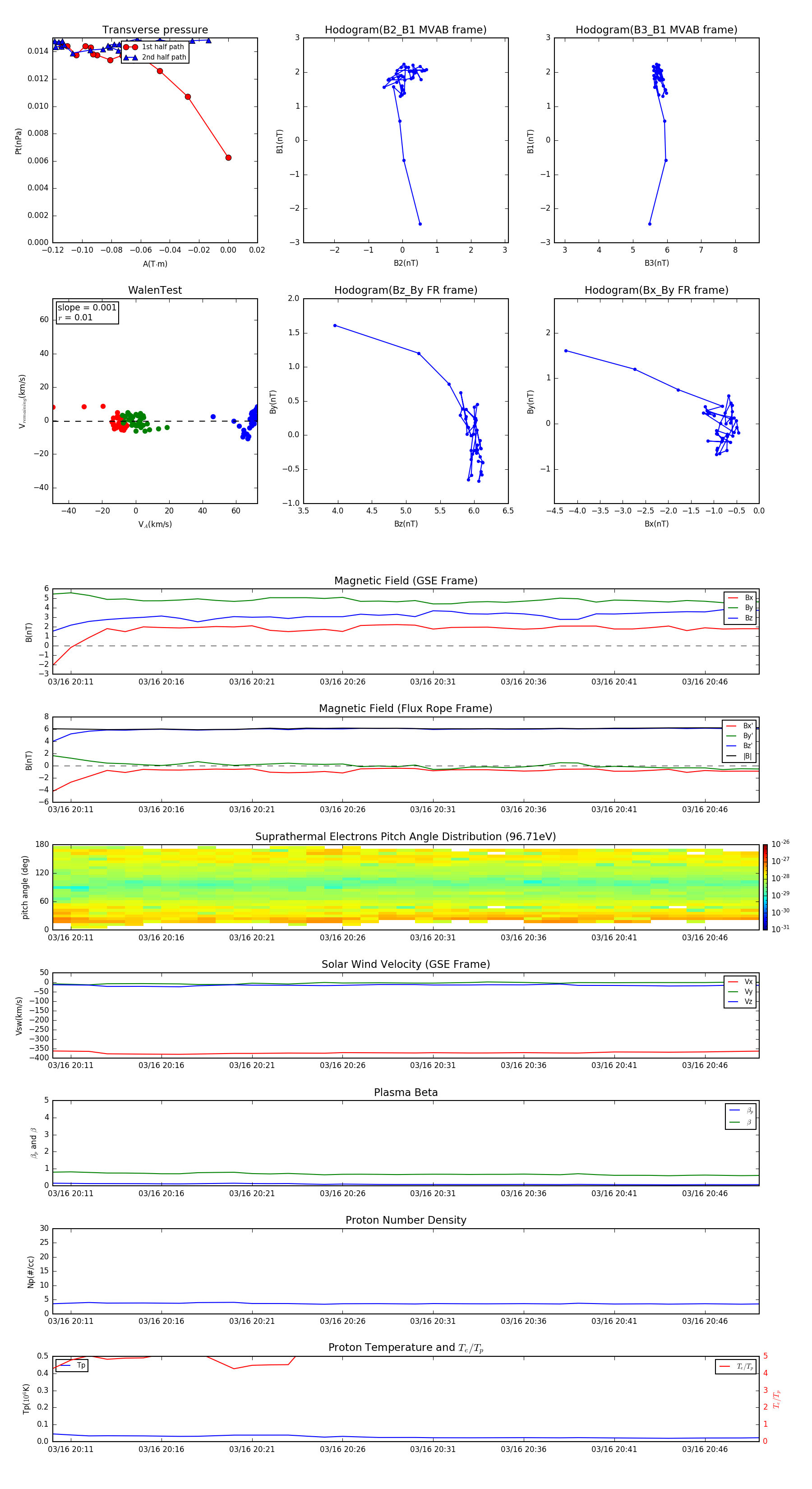Click 'Vx' in solar wind velocity legend
This screenshot has width=812, height=1489.
[741, 981]
